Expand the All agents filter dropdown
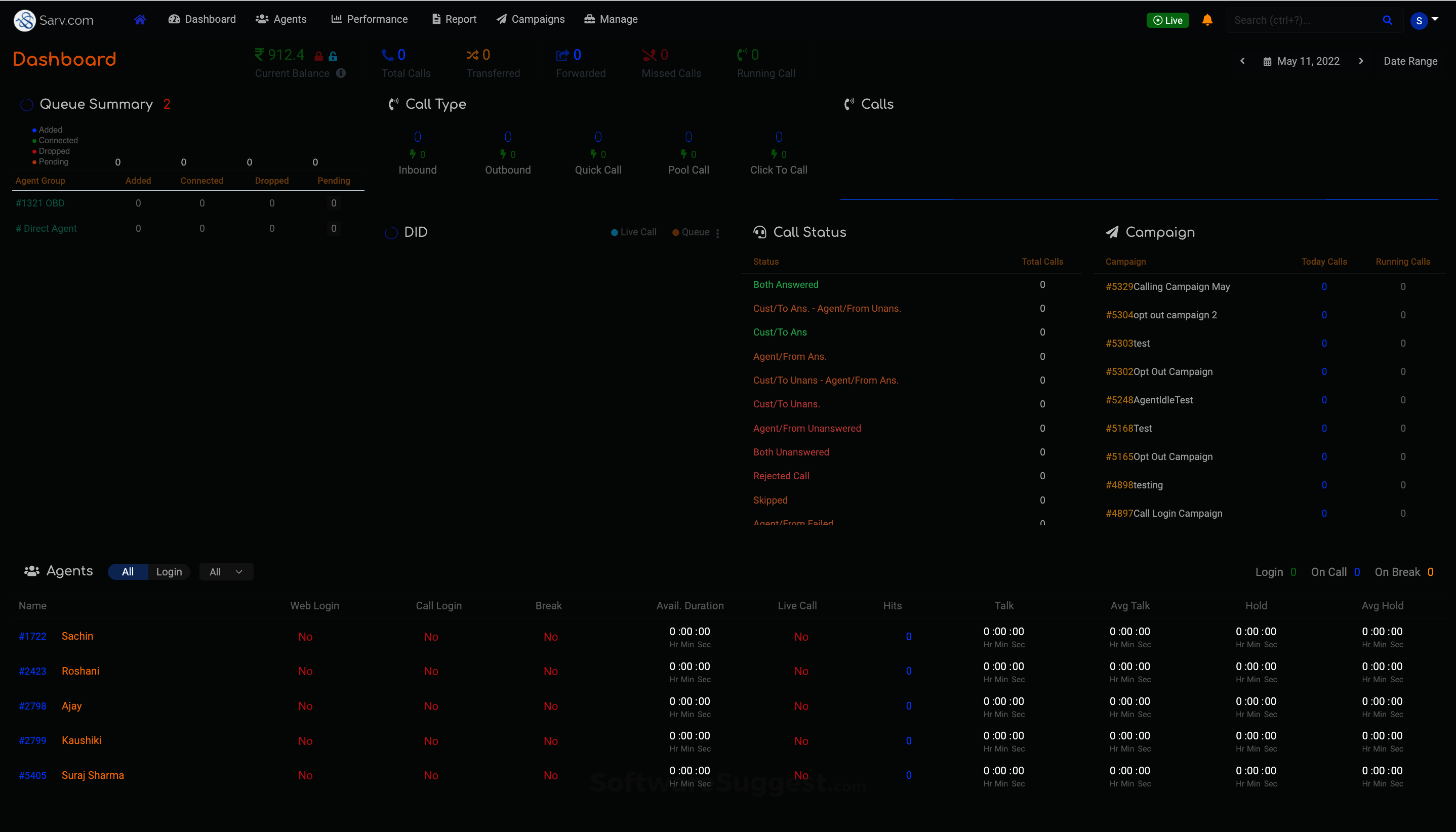This screenshot has height=832, width=1456. tap(226, 572)
